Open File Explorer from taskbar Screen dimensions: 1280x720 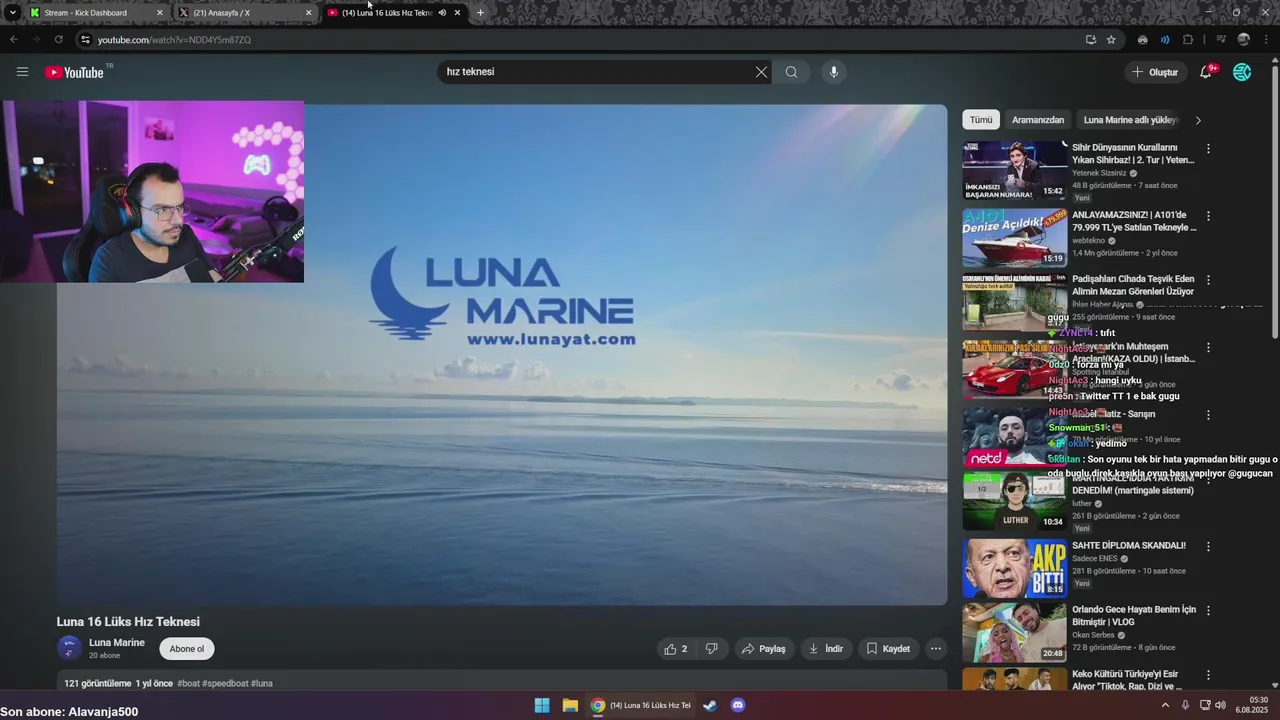(x=570, y=705)
